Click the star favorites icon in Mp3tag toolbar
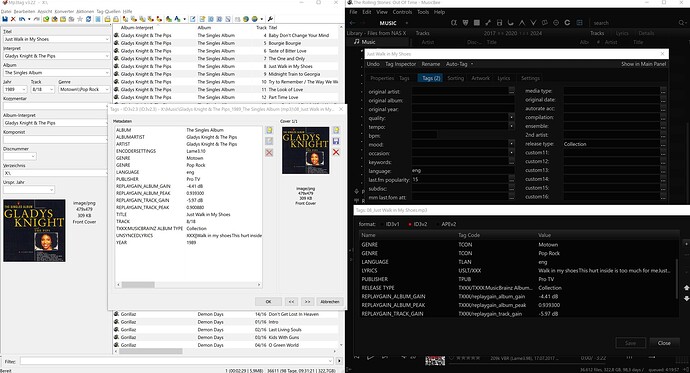690x373 pixels. pyautogui.click(x=80, y=19)
